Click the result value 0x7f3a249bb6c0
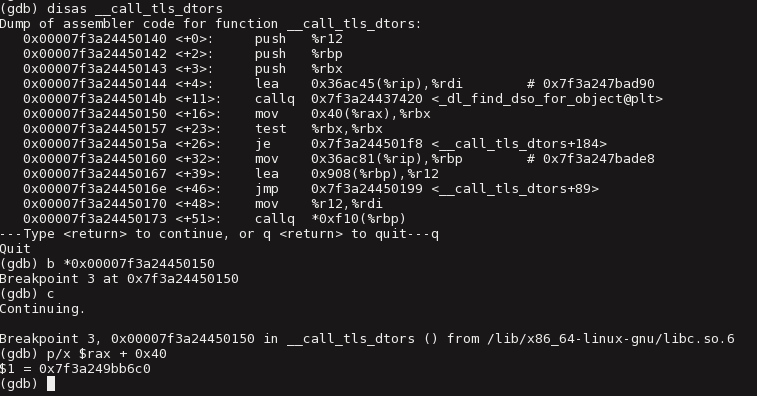Image resolution: width=757 pixels, height=396 pixels. (x=95, y=368)
